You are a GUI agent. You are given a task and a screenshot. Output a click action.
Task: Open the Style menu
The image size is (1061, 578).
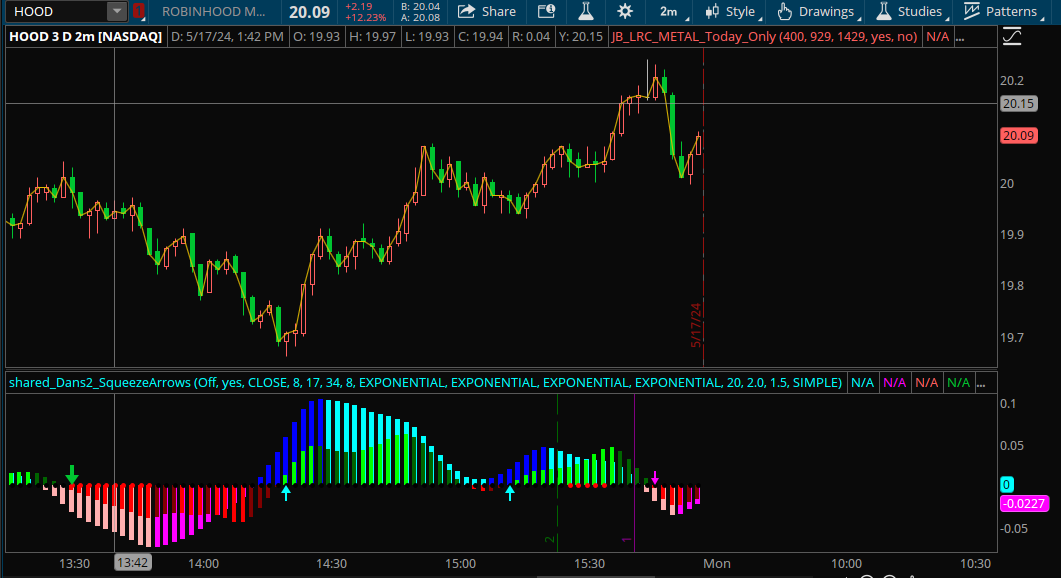click(731, 12)
